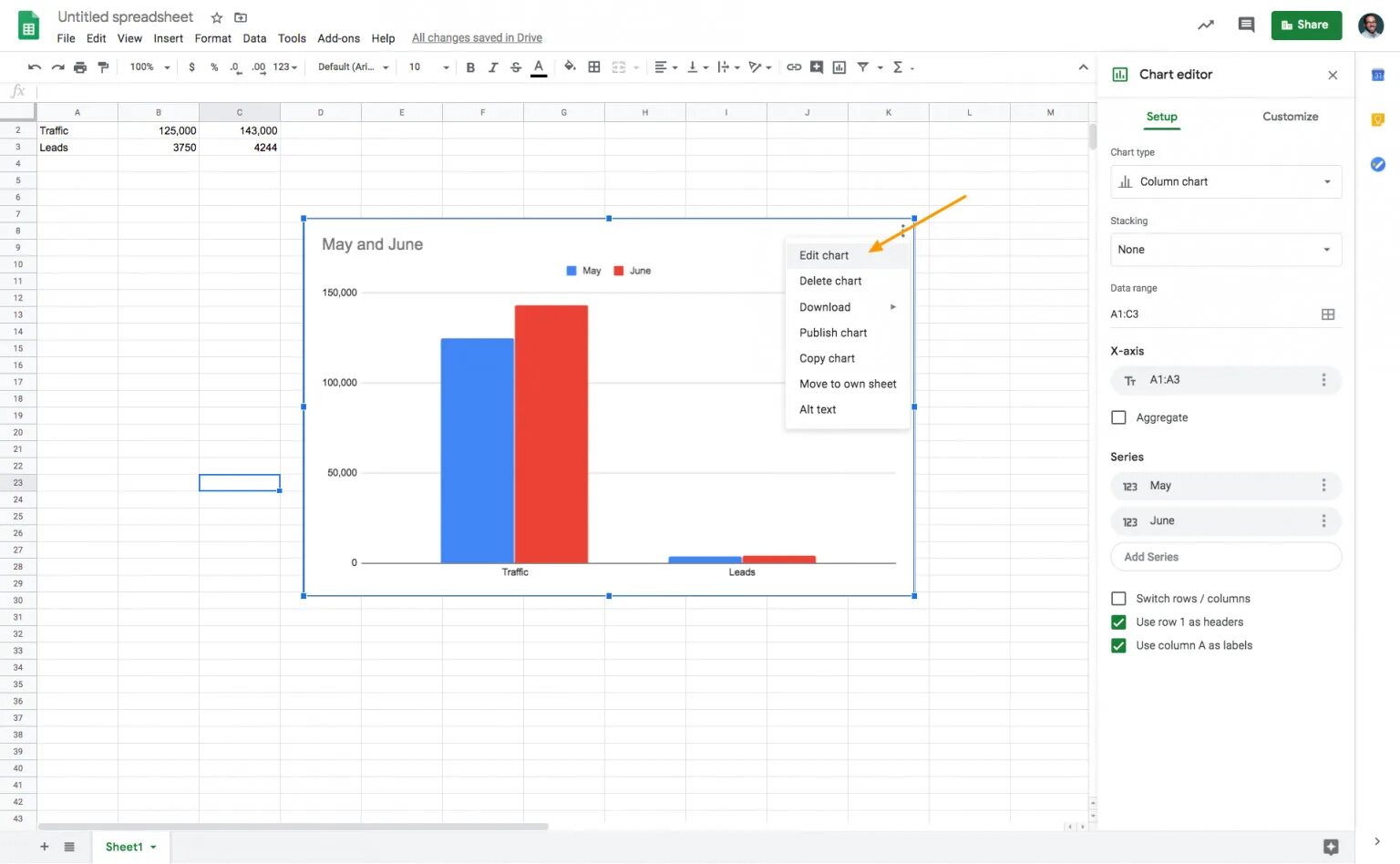Format as percent with % icon
Image resolution: width=1400 pixels, height=864 pixels.
214,67
